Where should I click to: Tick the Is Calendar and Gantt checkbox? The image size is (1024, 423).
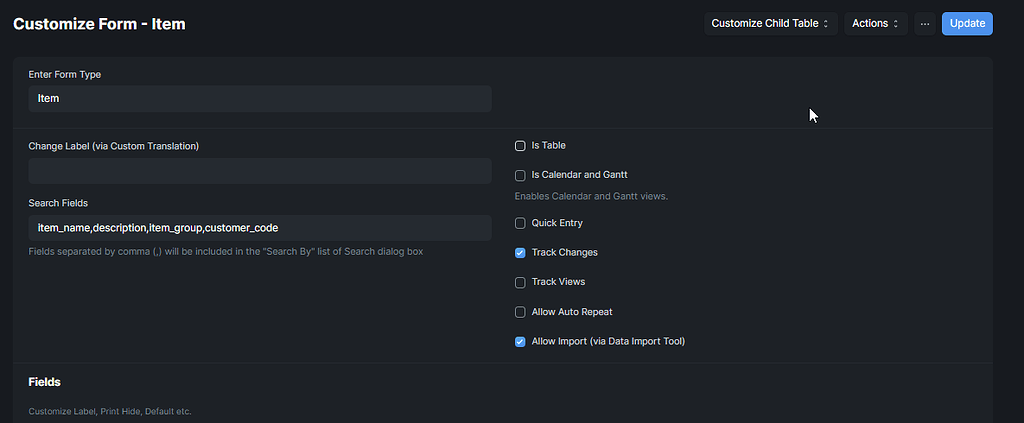[520, 175]
